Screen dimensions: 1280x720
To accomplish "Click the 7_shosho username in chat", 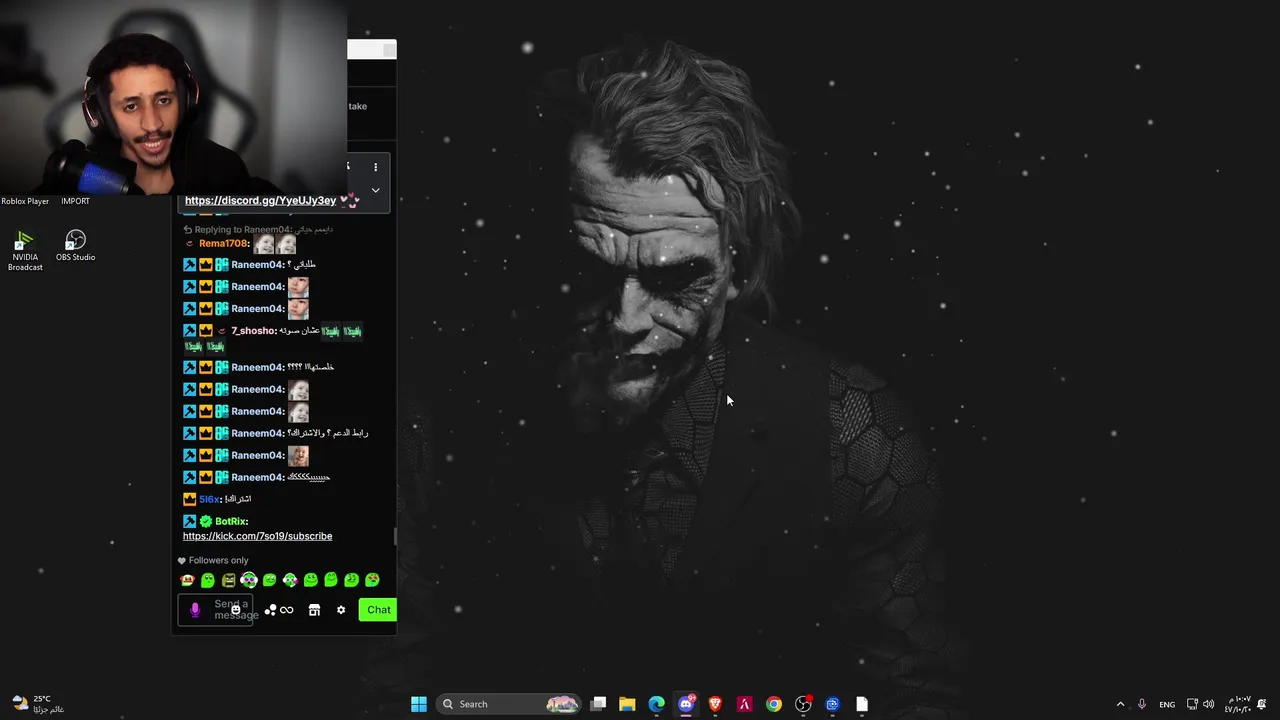I will 253,331.
